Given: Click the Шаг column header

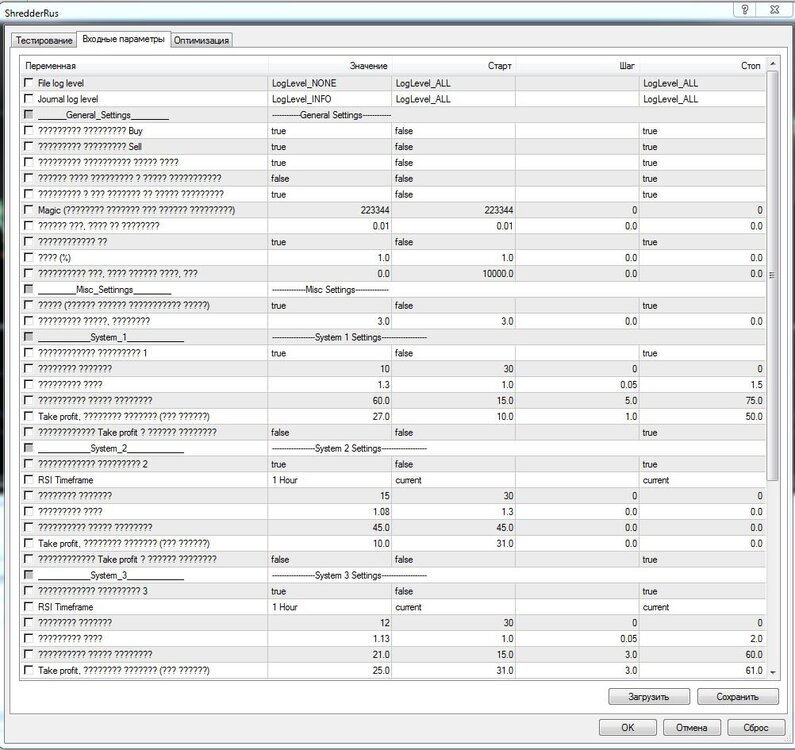Looking at the screenshot, I should (577, 65).
